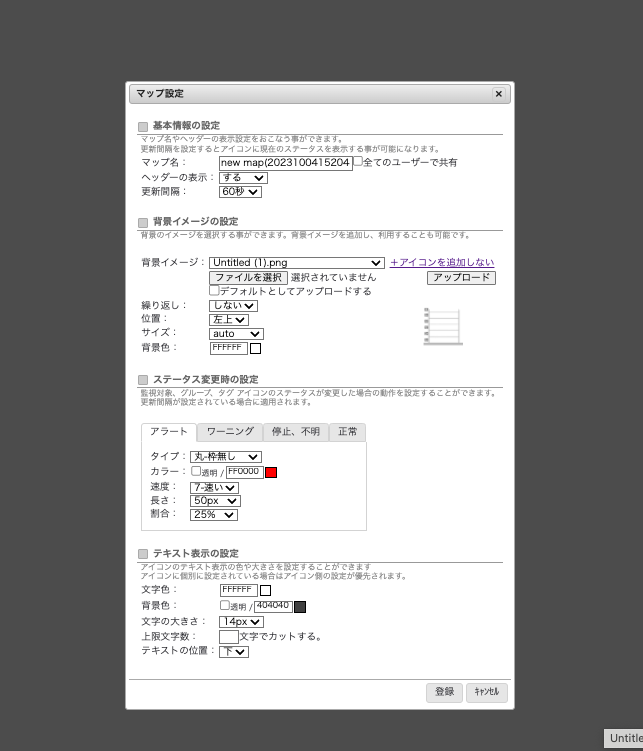Open the タイプ 丸-枠無し dropdown

click(226, 457)
